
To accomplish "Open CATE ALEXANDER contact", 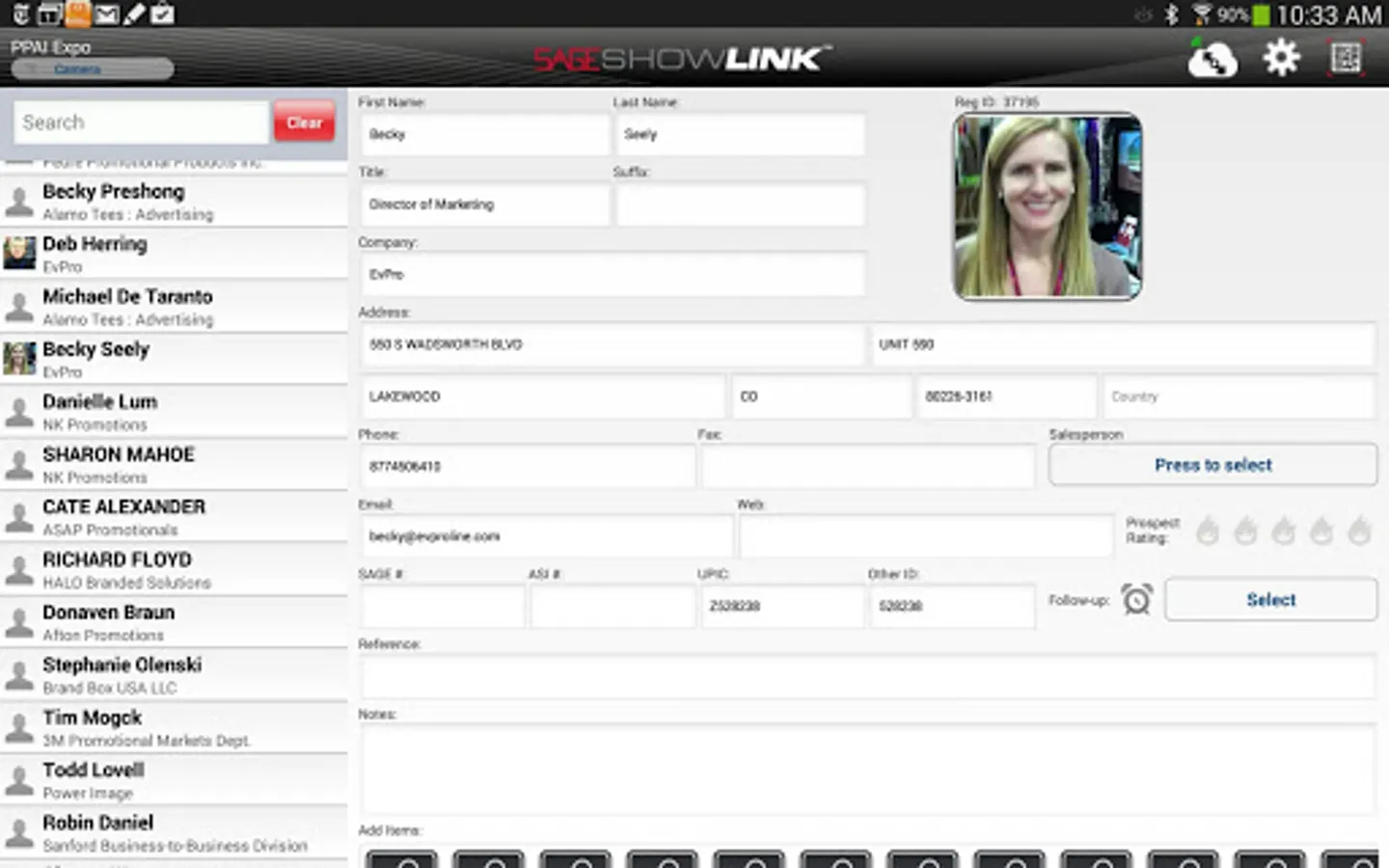I will 174,517.
